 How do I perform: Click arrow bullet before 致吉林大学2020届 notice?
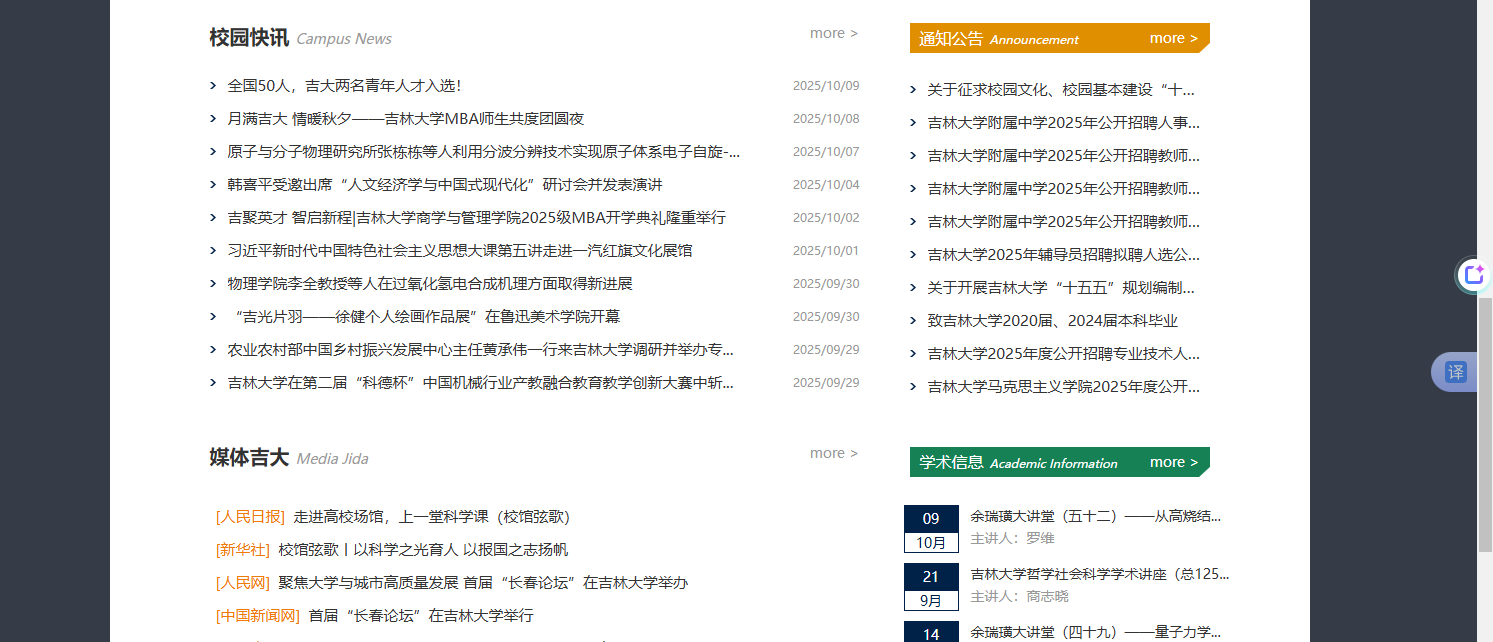pos(913,321)
